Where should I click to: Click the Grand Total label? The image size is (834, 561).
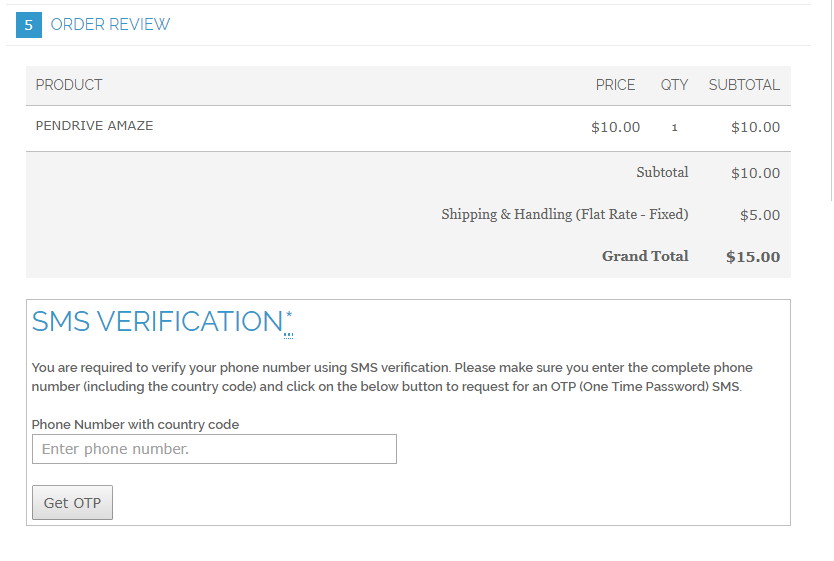(645, 256)
